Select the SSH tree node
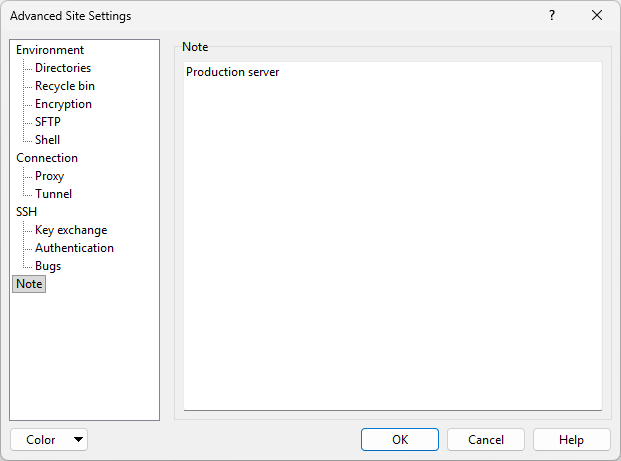 26,212
